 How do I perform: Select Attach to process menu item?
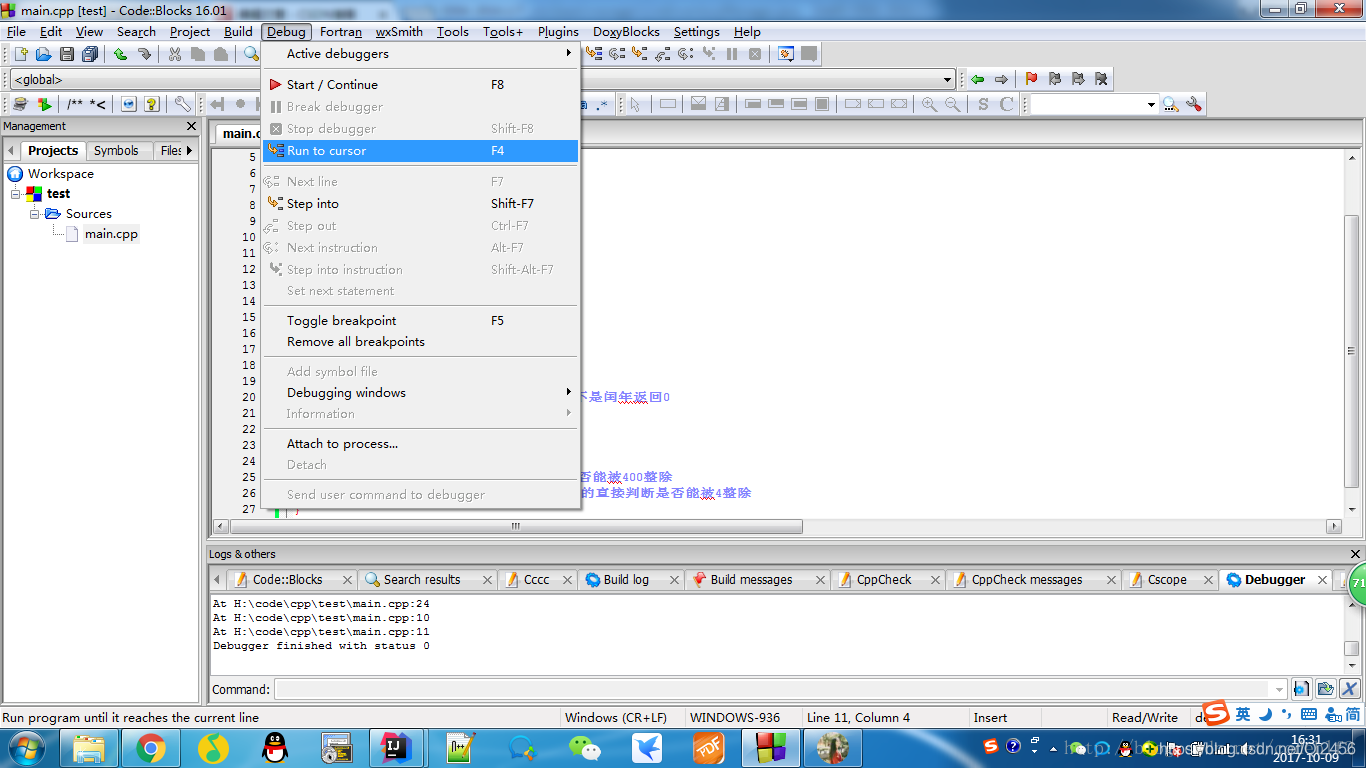tap(420, 444)
